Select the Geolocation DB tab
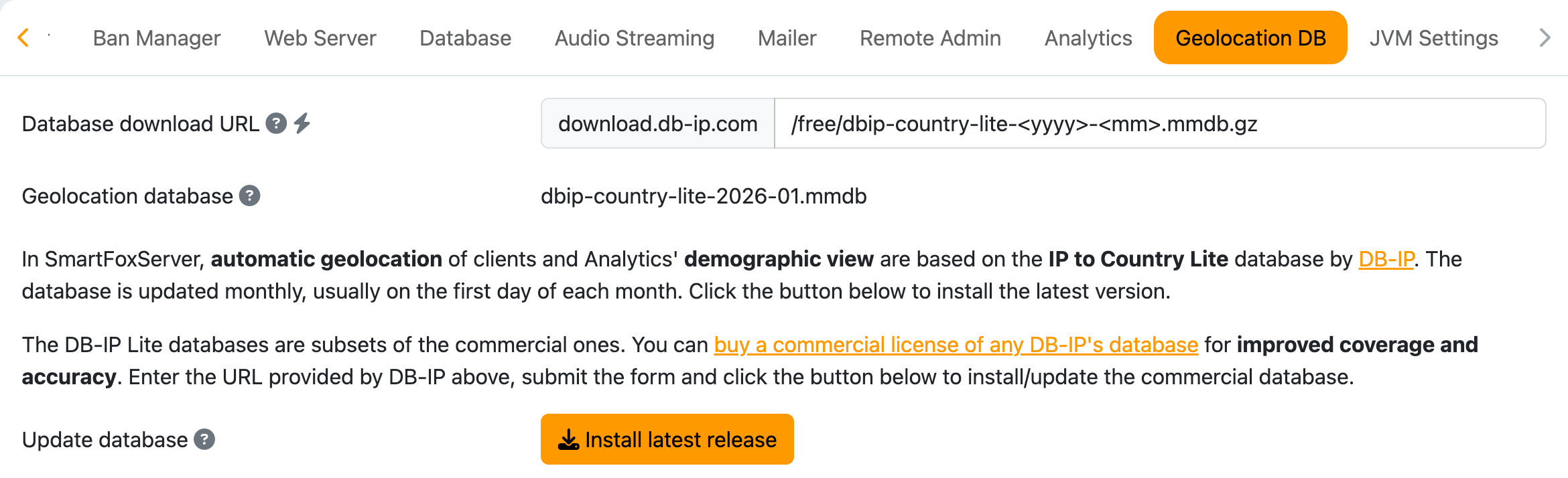The image size is (1568, 478). click(x=1250, y=38)
